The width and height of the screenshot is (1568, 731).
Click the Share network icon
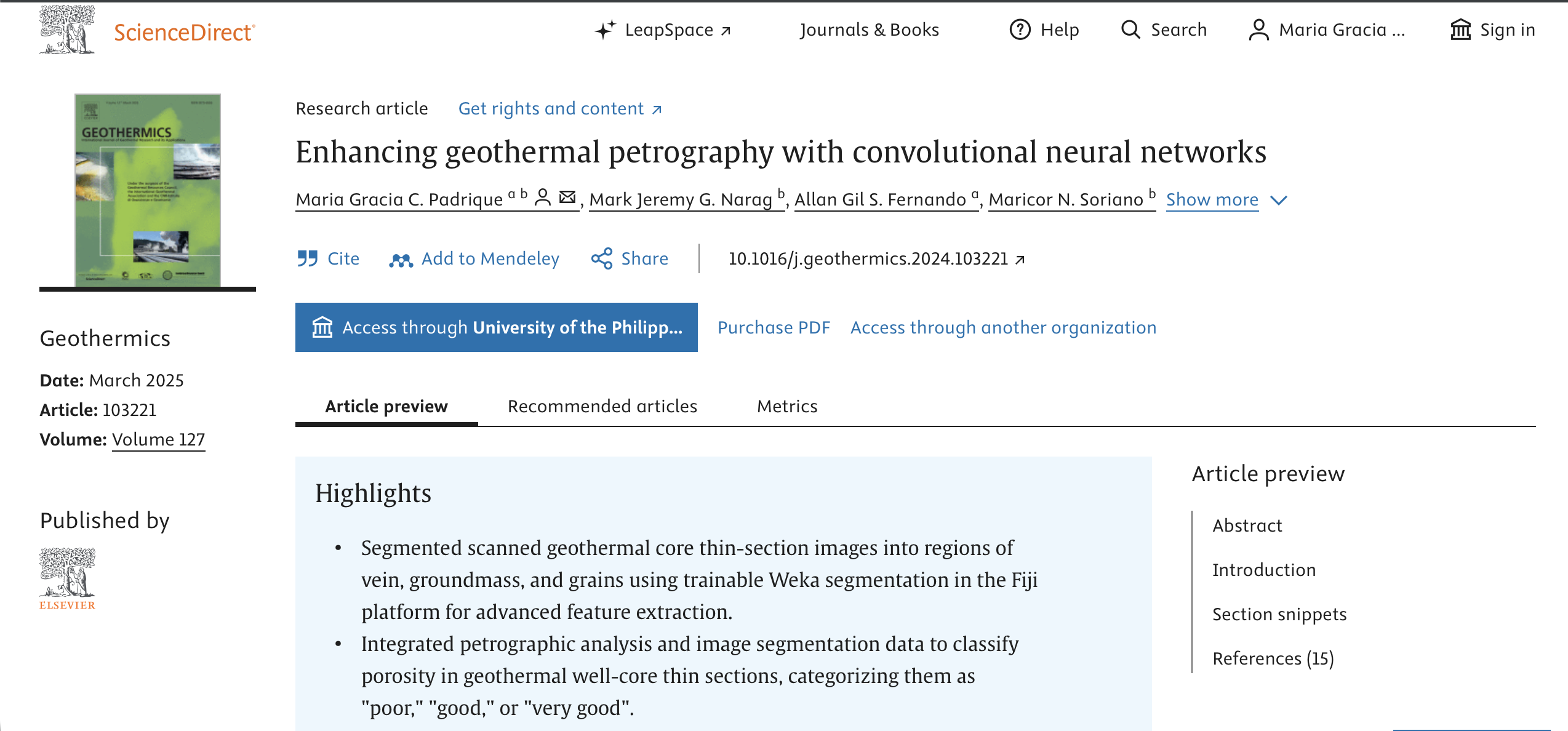point(602,258)
